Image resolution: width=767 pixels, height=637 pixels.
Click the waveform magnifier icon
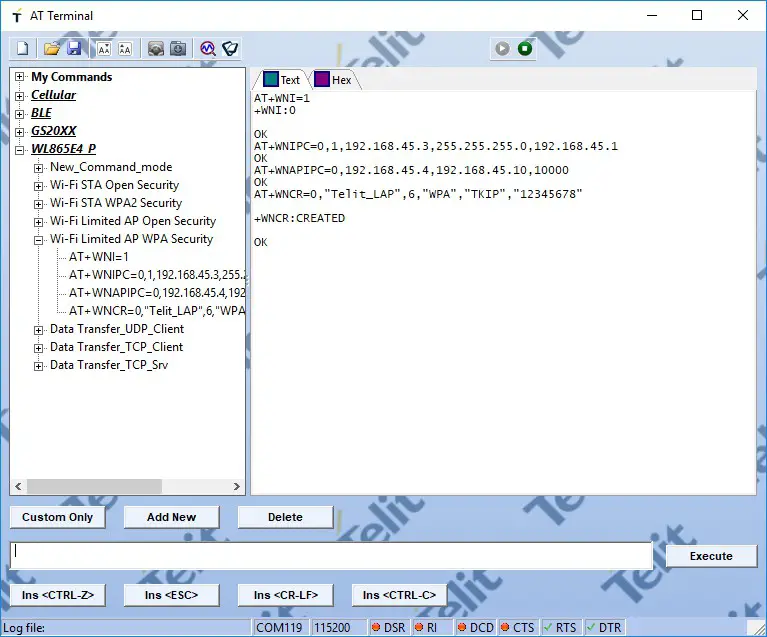pos(208,48)
